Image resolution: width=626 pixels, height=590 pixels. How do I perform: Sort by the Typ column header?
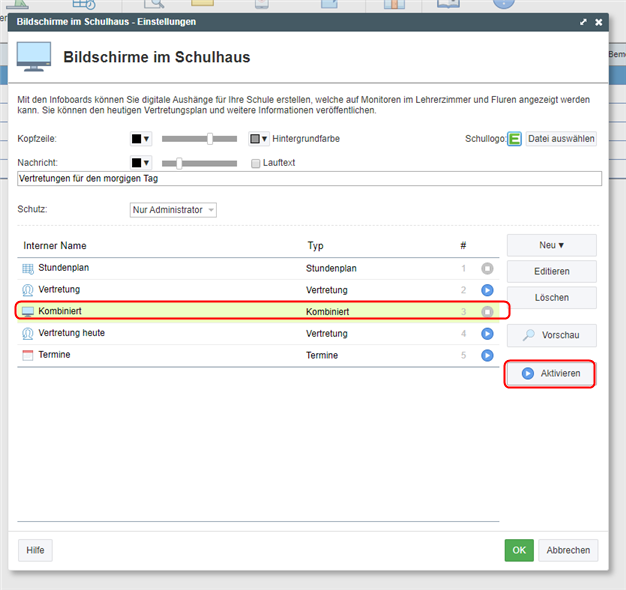click(315, 245)
